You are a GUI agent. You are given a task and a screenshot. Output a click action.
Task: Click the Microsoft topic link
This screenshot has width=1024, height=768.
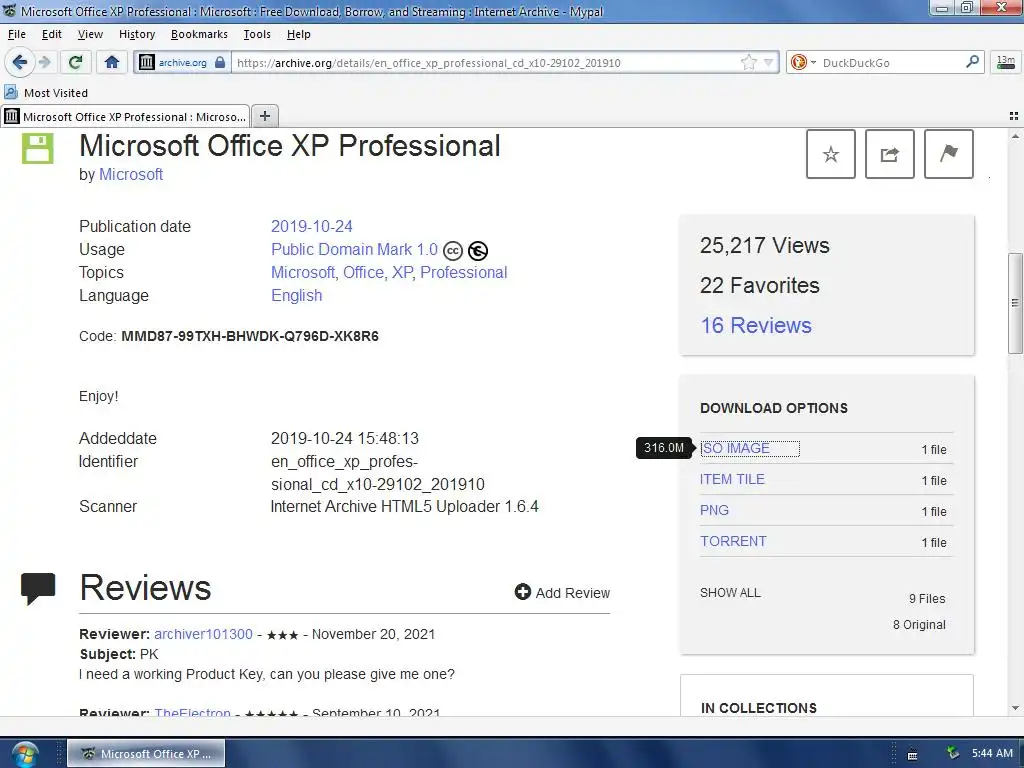(302, 272)
